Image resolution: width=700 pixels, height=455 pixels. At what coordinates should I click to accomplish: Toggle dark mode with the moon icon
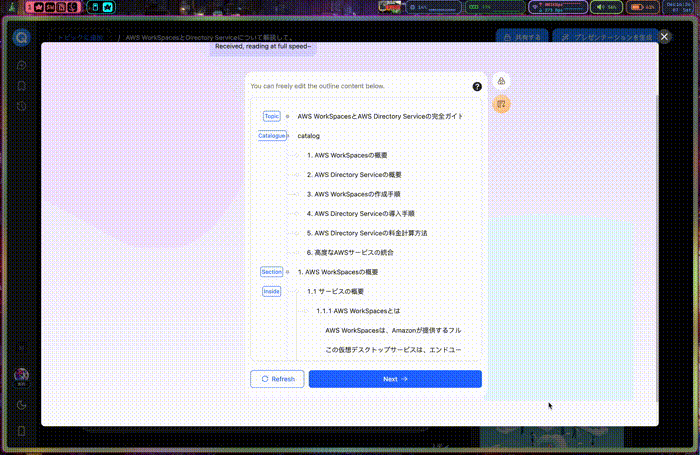coord(21,405)
